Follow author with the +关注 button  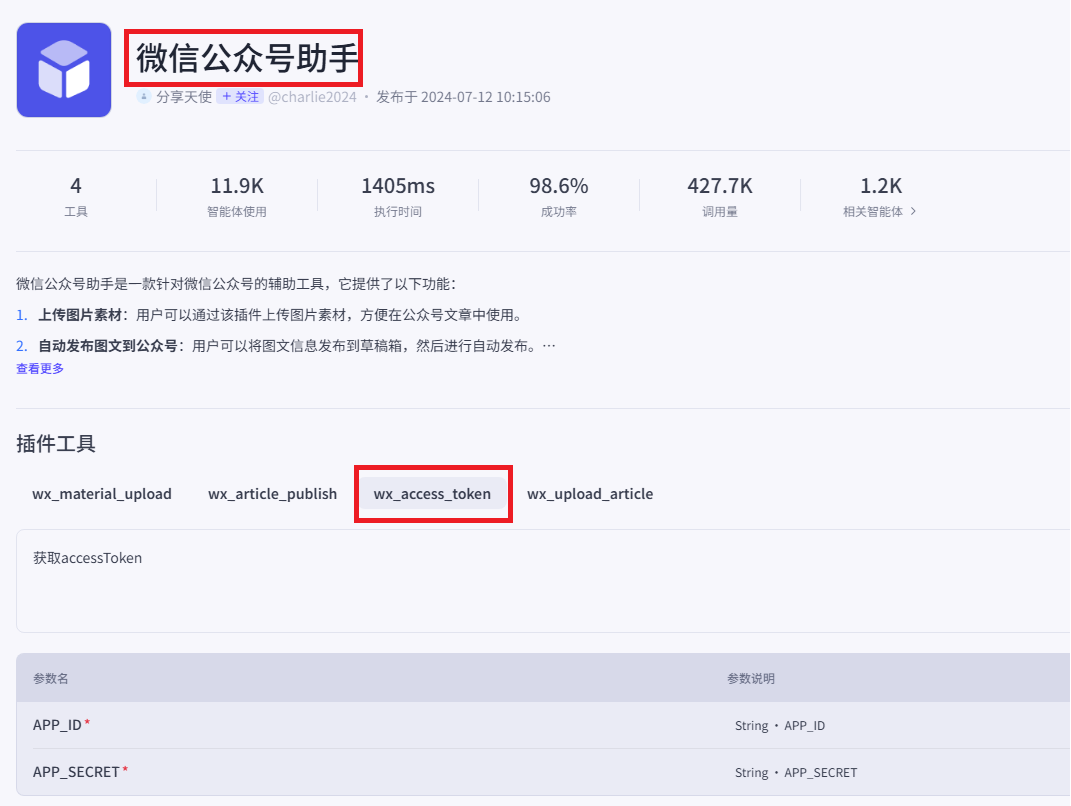click(x=240, y=96)
